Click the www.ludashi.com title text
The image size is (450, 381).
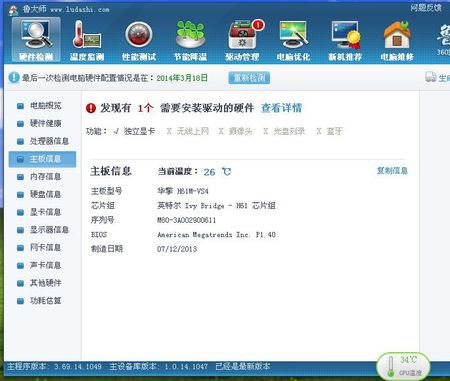point(80,10)
